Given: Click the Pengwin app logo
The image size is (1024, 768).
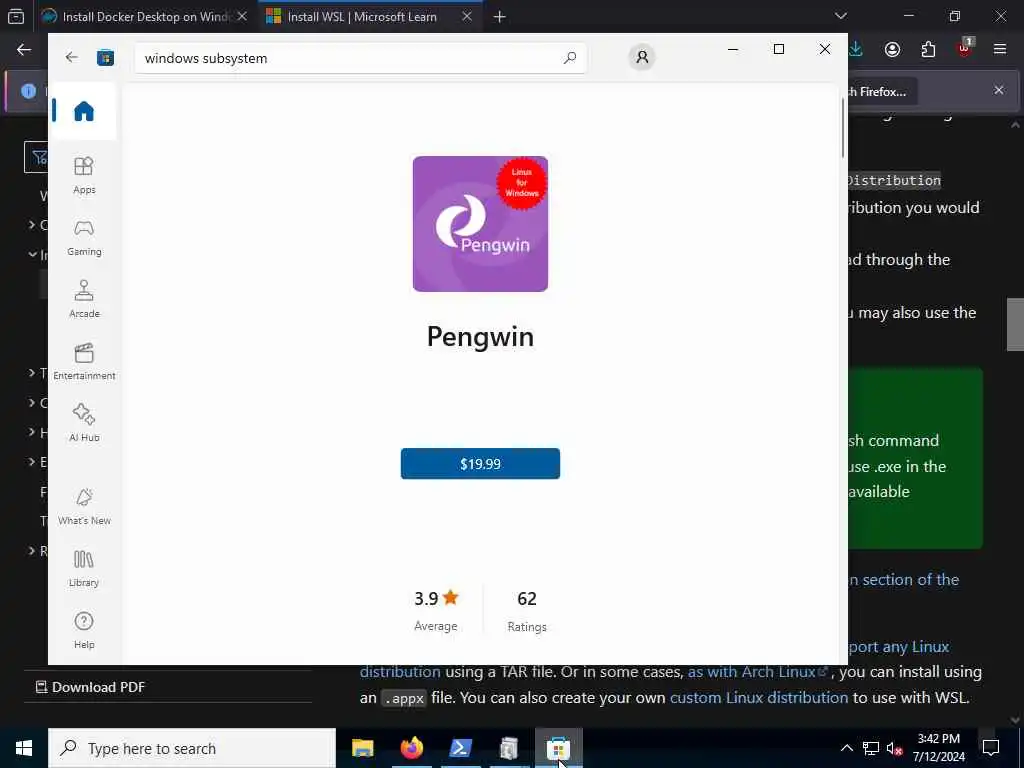Looking at the screenshot, I should click(480, 224).
